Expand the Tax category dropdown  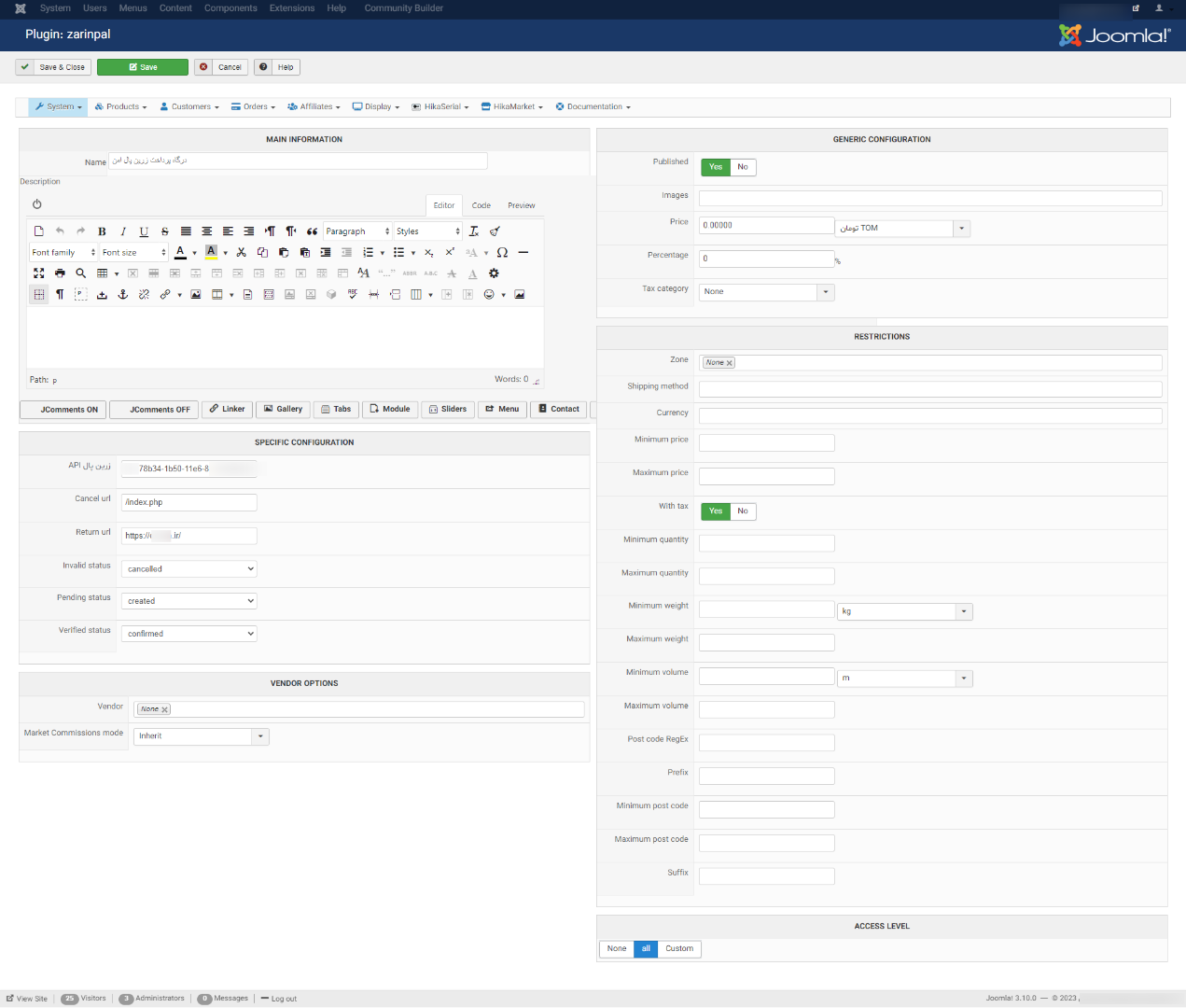pos(825,292)
